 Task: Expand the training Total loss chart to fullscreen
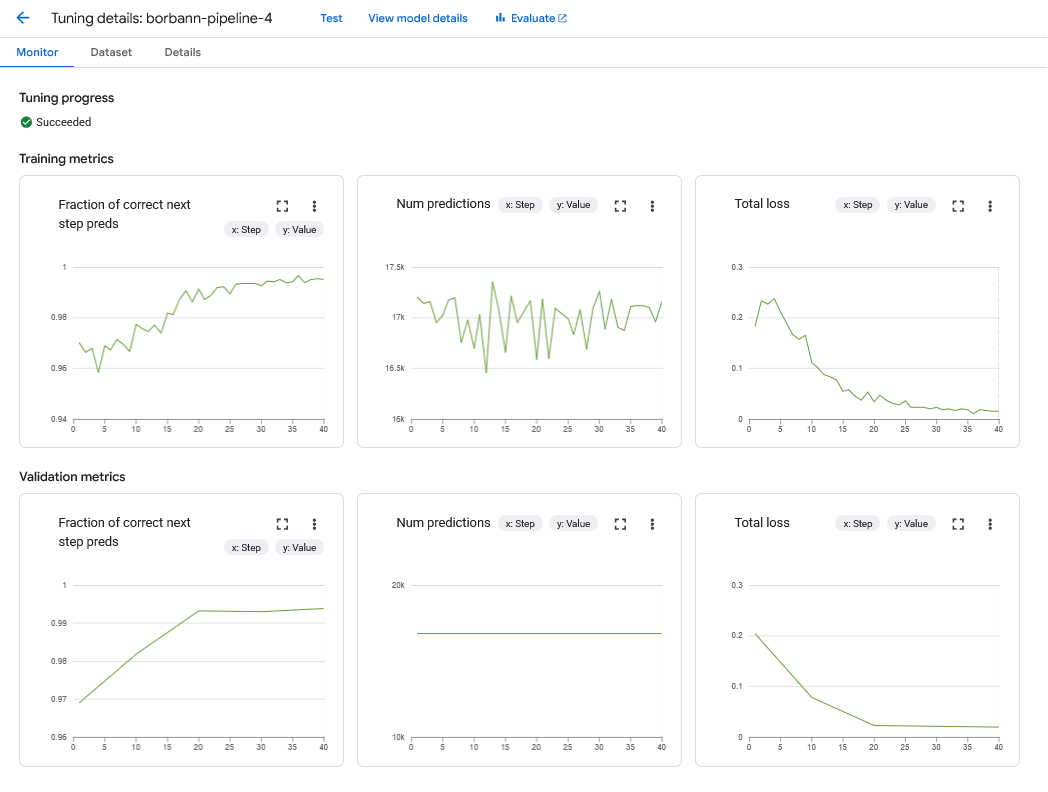958,205
